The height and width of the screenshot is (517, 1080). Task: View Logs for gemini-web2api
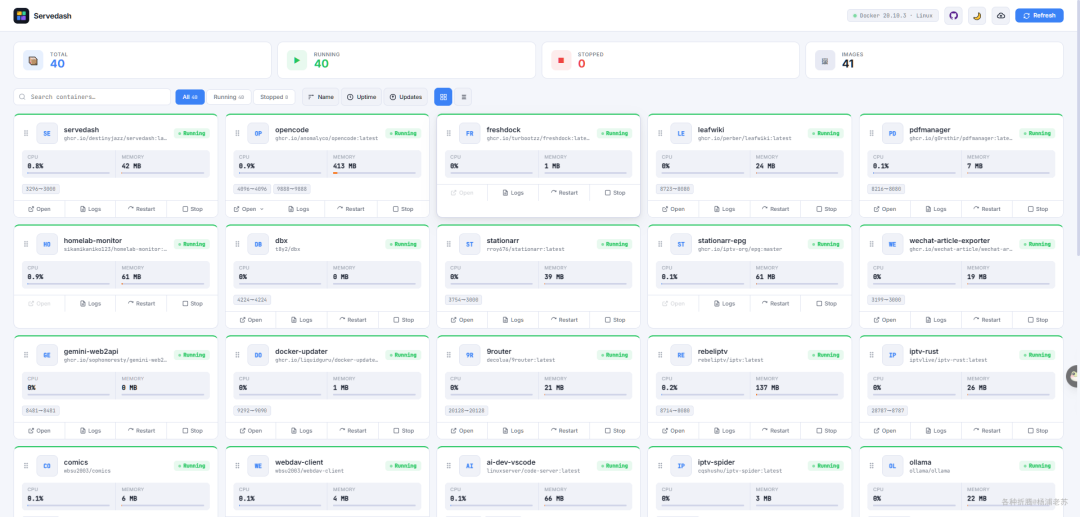click(x=90, y=430)
